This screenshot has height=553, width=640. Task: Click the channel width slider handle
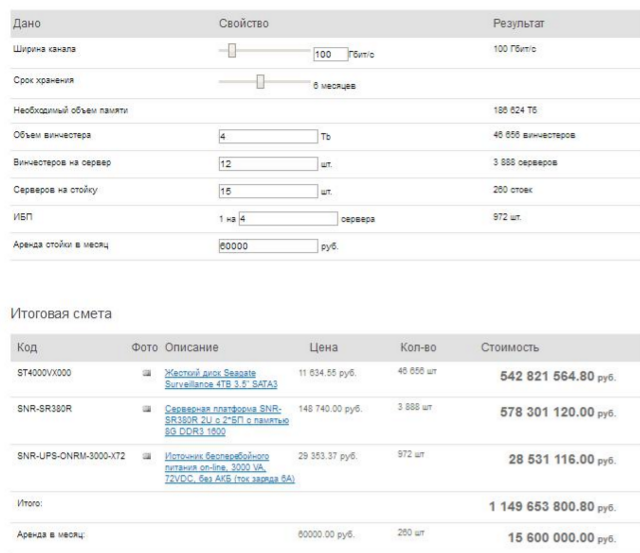point(230,48)
